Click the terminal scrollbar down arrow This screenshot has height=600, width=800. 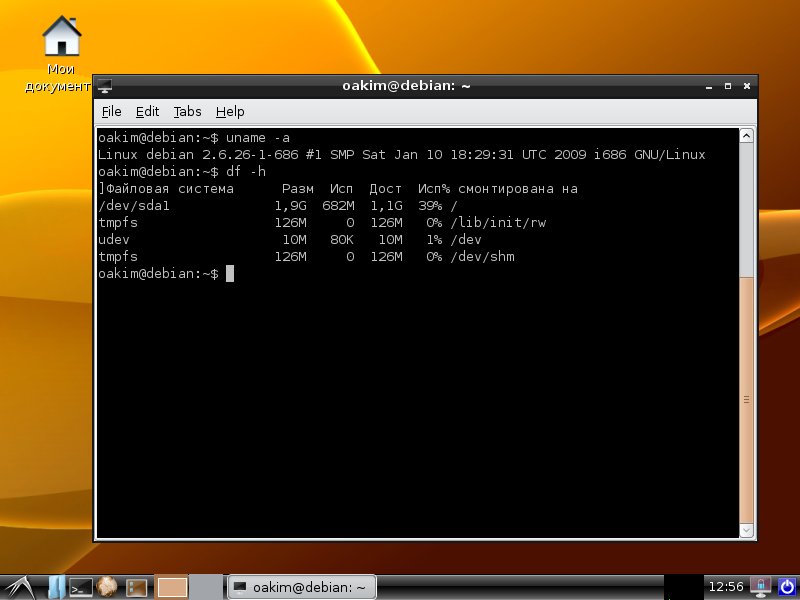point(746,530)
